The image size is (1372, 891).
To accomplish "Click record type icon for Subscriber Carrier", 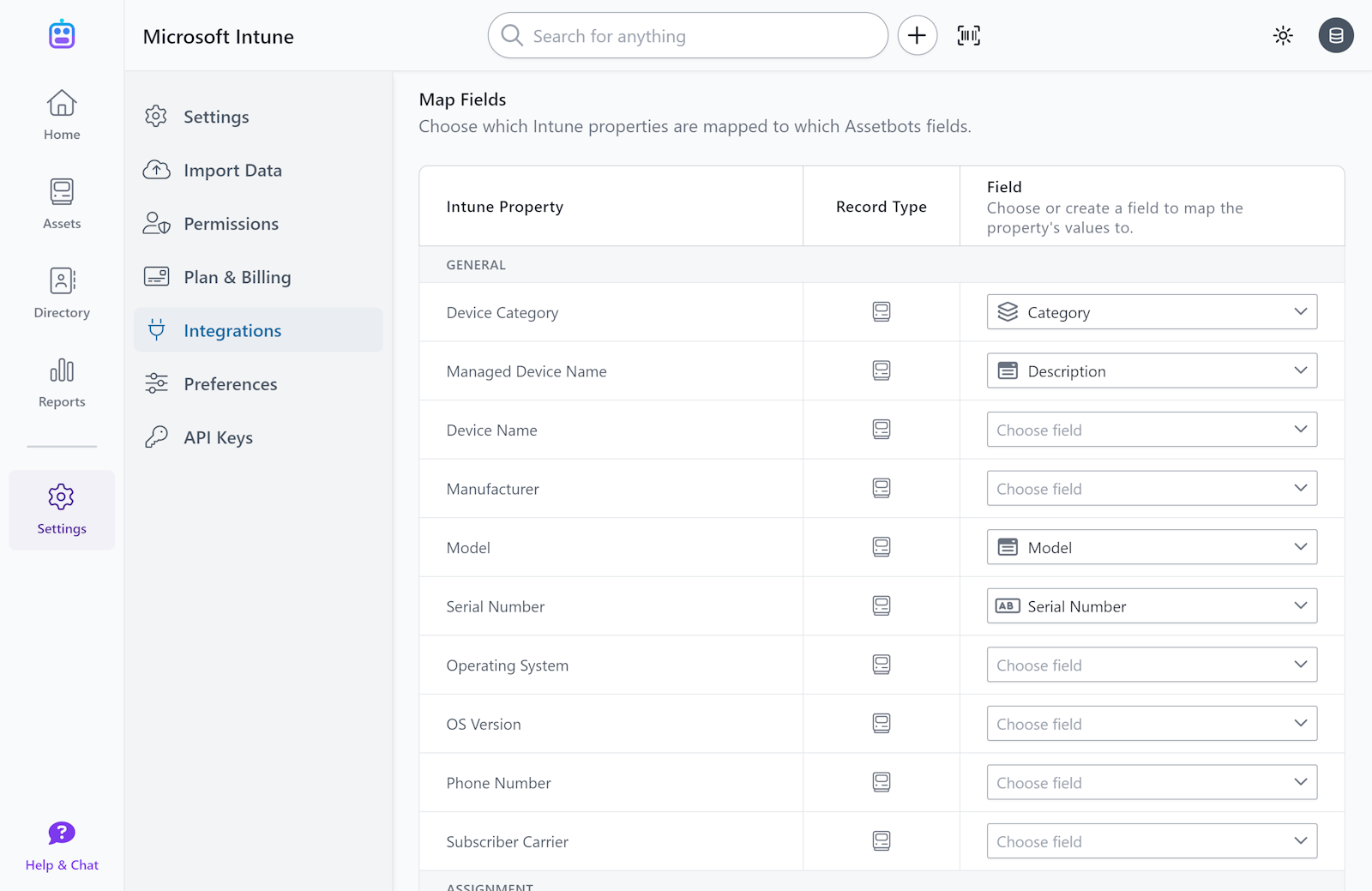I will click(882, 841).
